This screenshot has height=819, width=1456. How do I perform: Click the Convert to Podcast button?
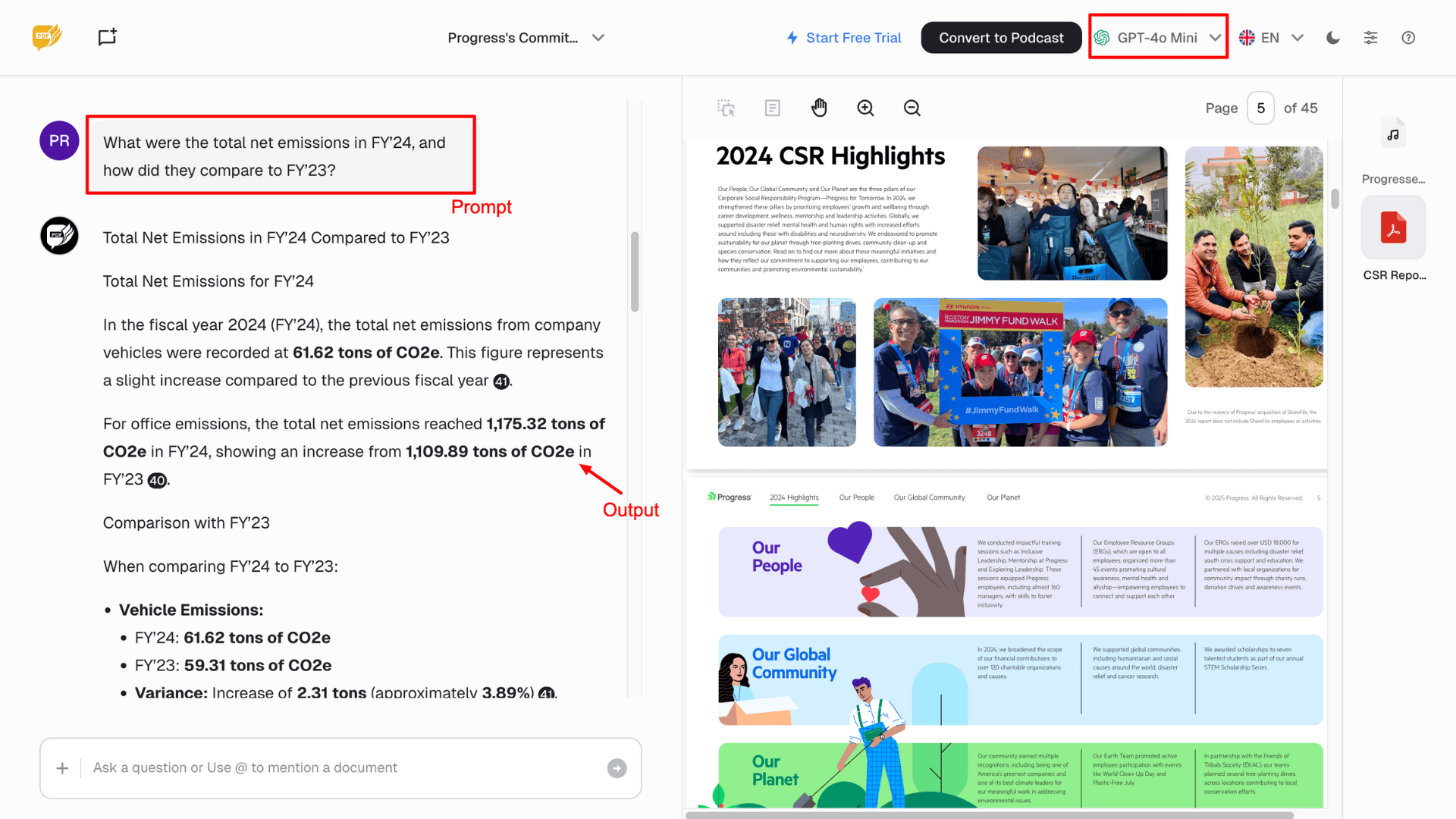click(x=1000, y=38)
